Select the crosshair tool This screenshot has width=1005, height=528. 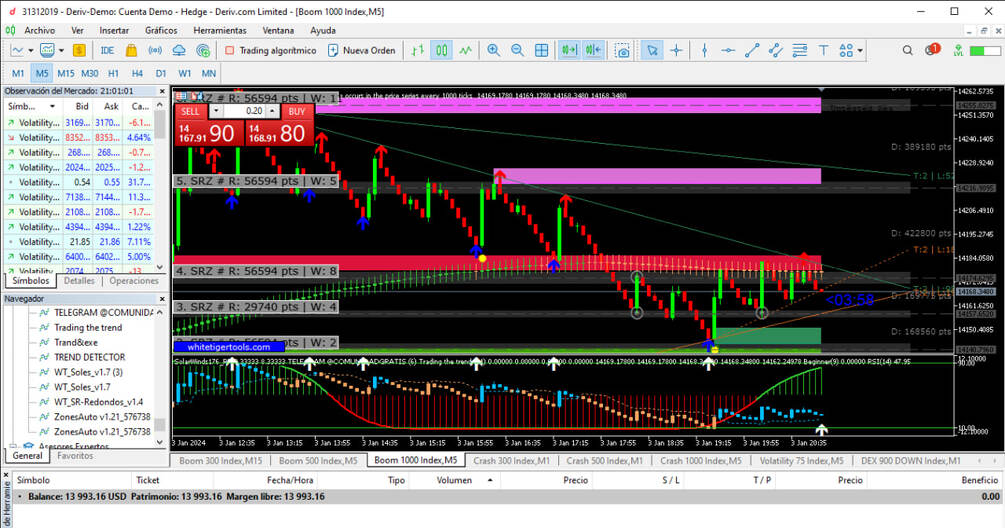(x=676, y=50)
